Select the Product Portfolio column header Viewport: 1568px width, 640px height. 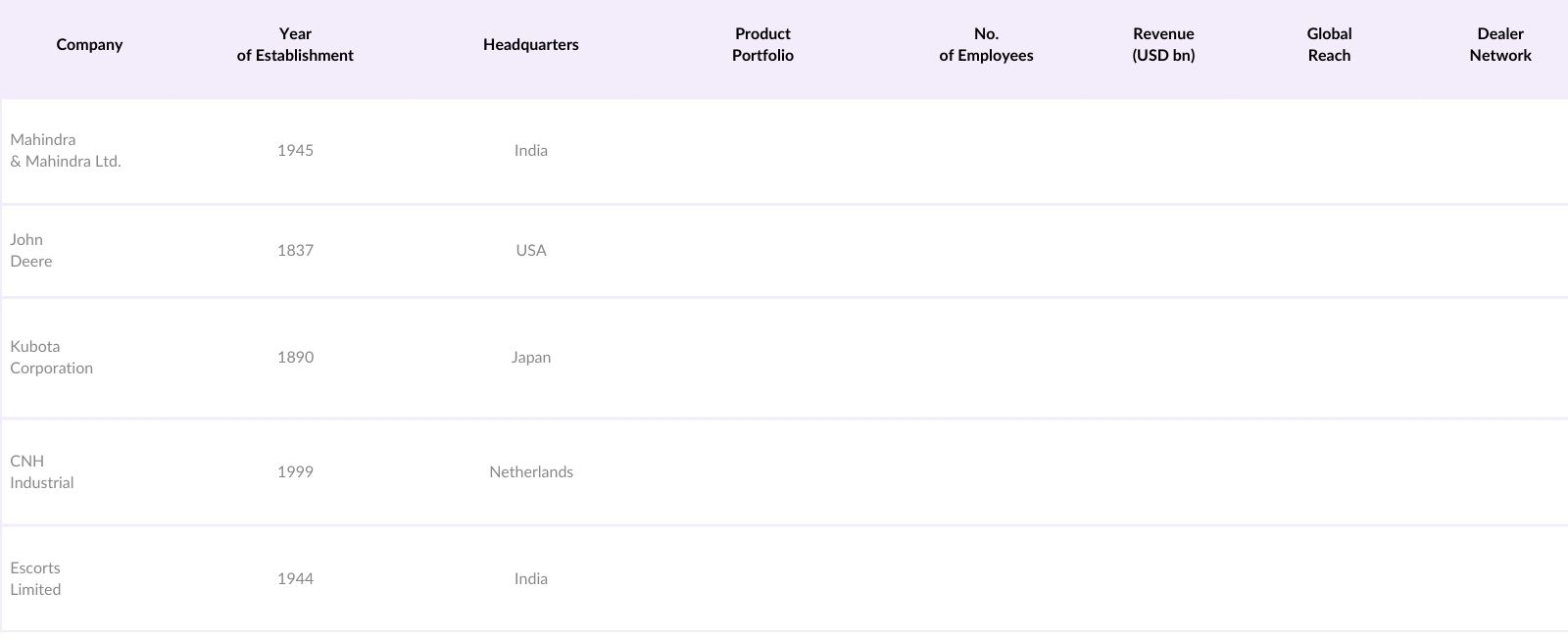click(762, 45)
